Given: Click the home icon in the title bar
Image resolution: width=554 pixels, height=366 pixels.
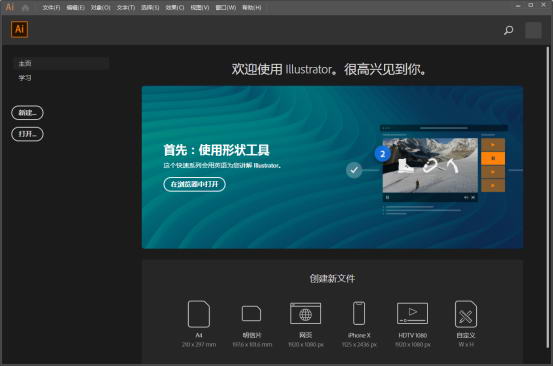Looking at the screenshot, I should tap(25, 7).
